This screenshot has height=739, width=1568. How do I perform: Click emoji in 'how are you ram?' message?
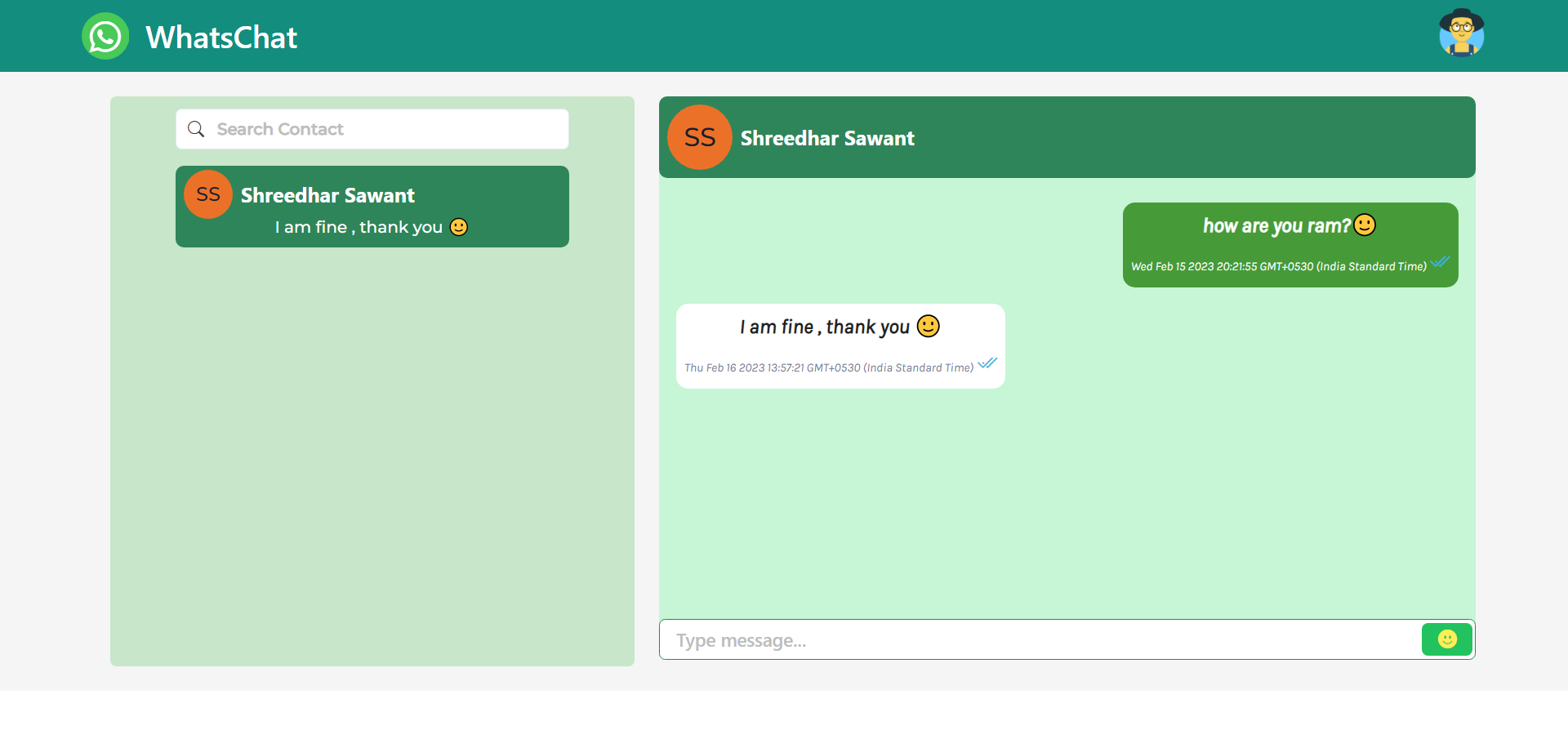point(1365,225)
